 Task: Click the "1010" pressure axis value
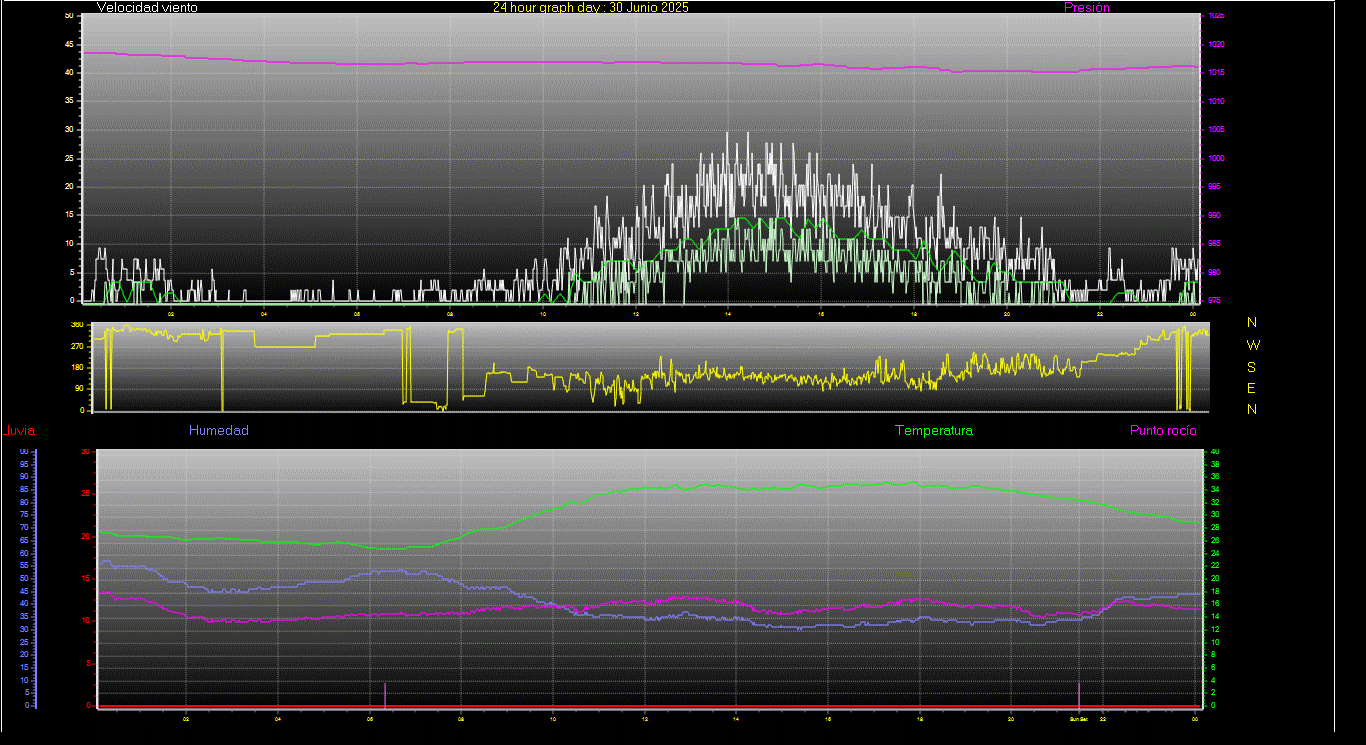pyautogui.click(x=1215, y=102)
